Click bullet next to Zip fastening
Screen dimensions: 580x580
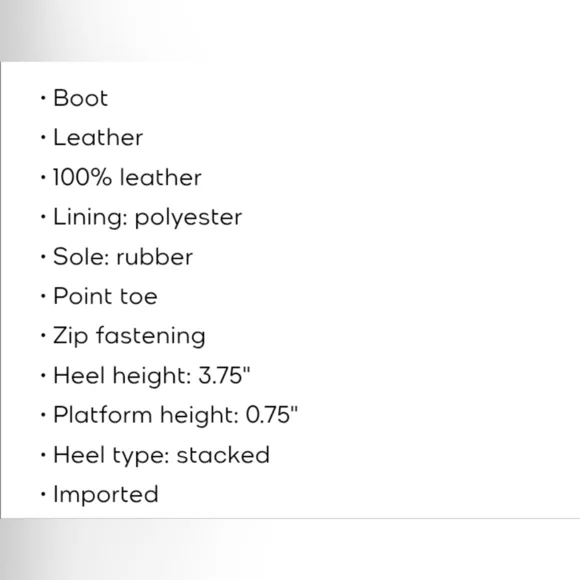(x=43, y=335)
